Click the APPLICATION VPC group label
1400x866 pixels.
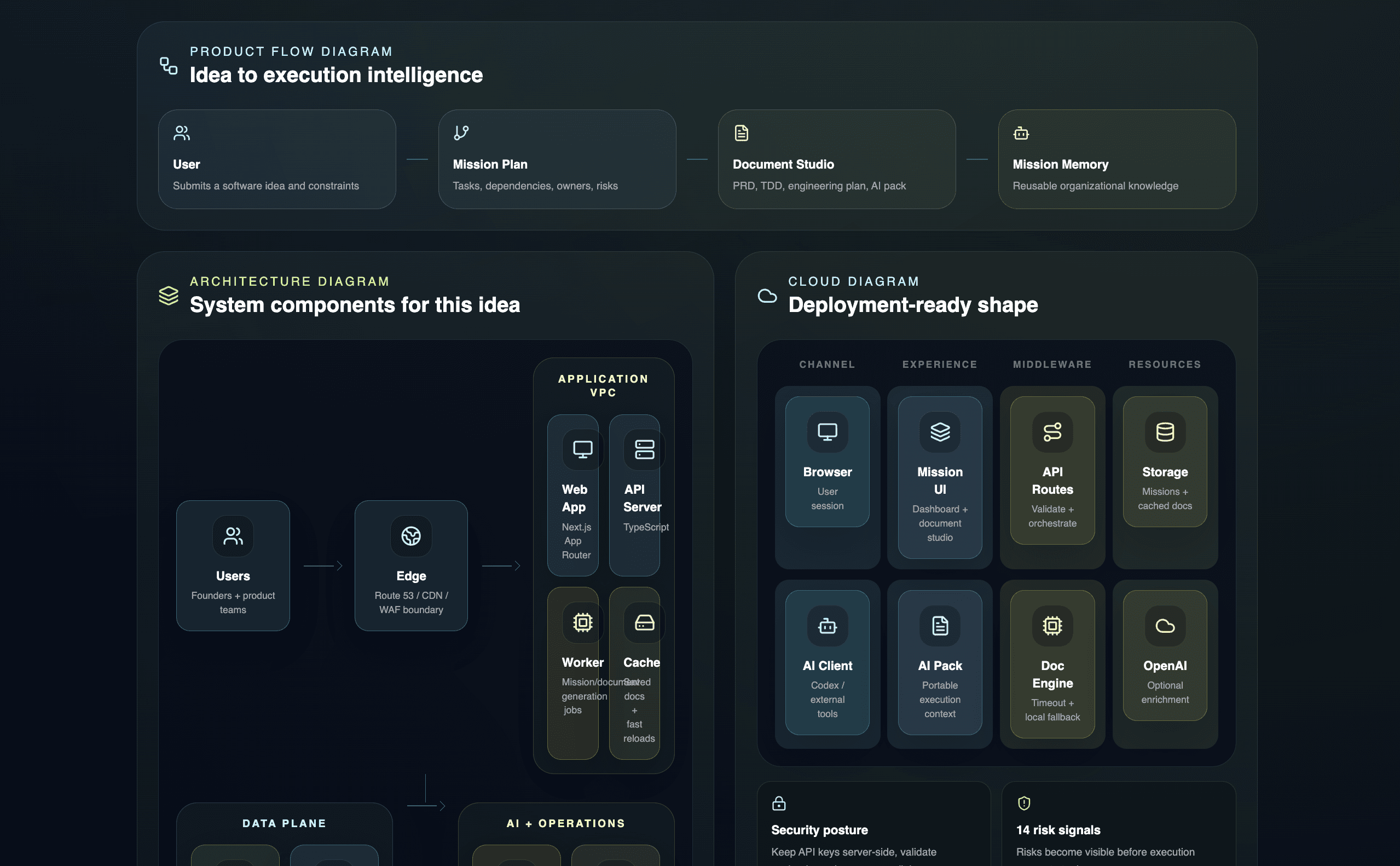(604, 386)
